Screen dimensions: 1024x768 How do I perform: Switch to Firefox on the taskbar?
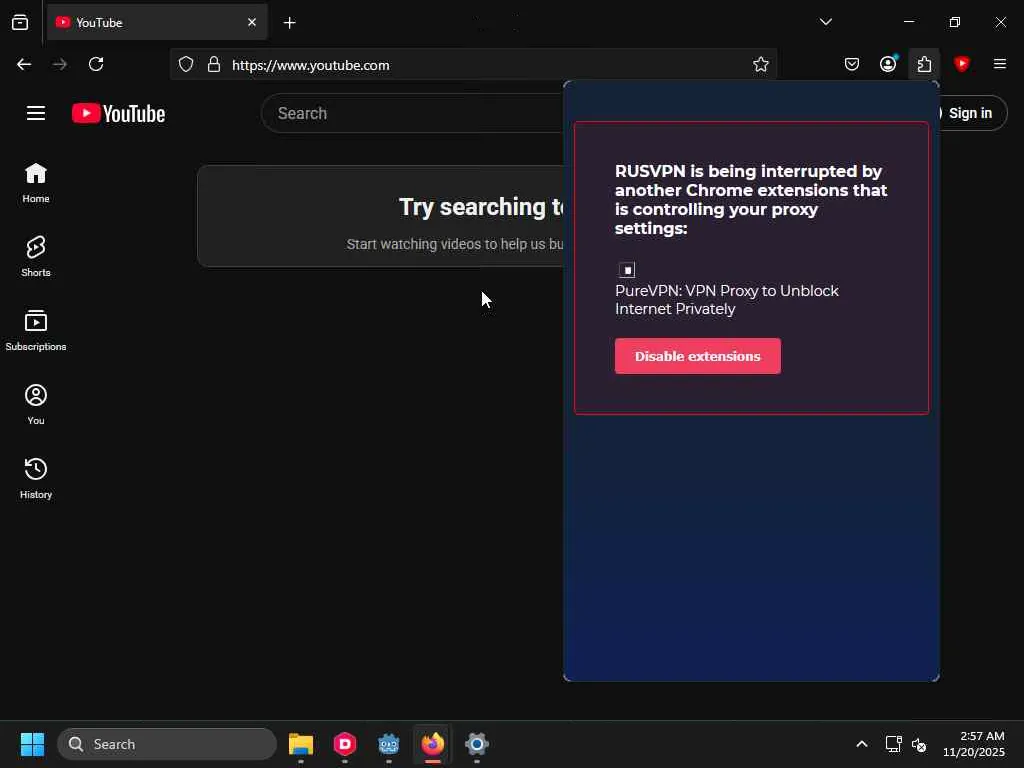point(432,744)
